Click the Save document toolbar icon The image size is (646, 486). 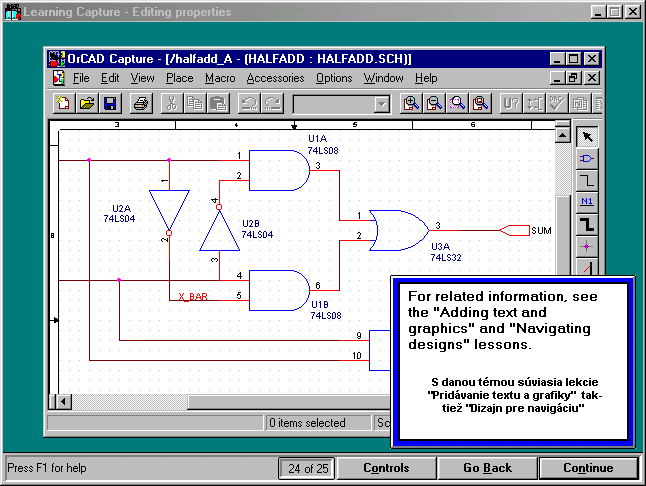tap(110, 103)
